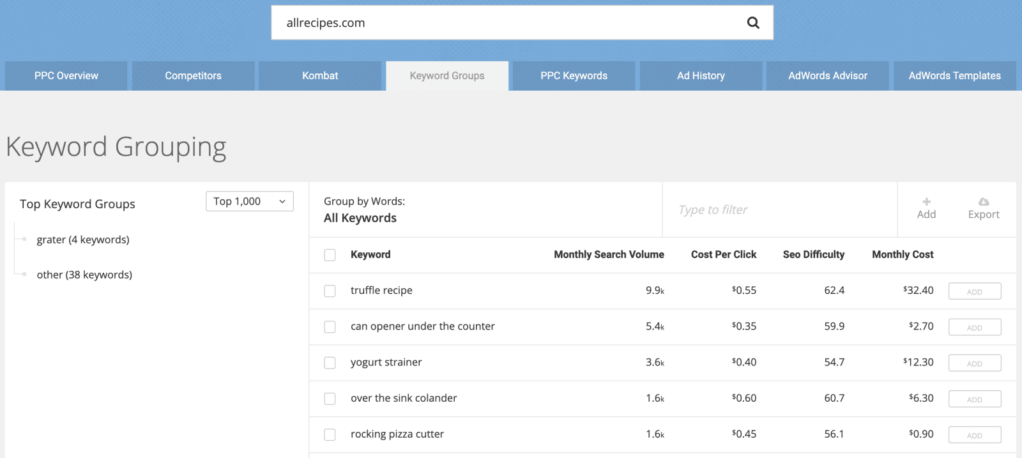Image resolution: width=1022 pixels, height=458 pixels.
Task: Sort by the Keyword column header
Action: tap(370, 255)
